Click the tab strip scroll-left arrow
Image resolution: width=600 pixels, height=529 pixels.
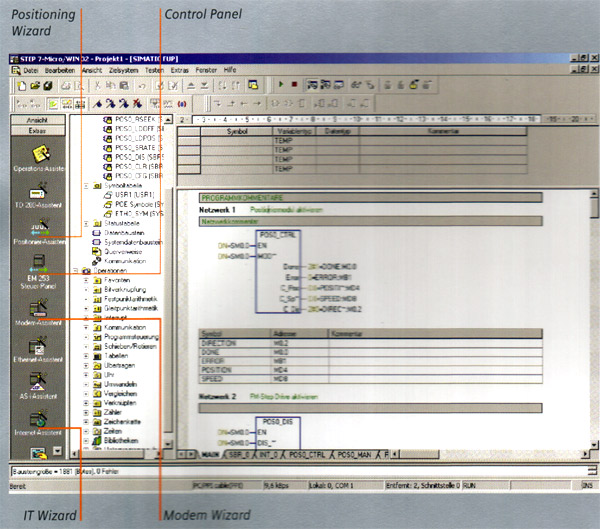[x=182, y=455]
